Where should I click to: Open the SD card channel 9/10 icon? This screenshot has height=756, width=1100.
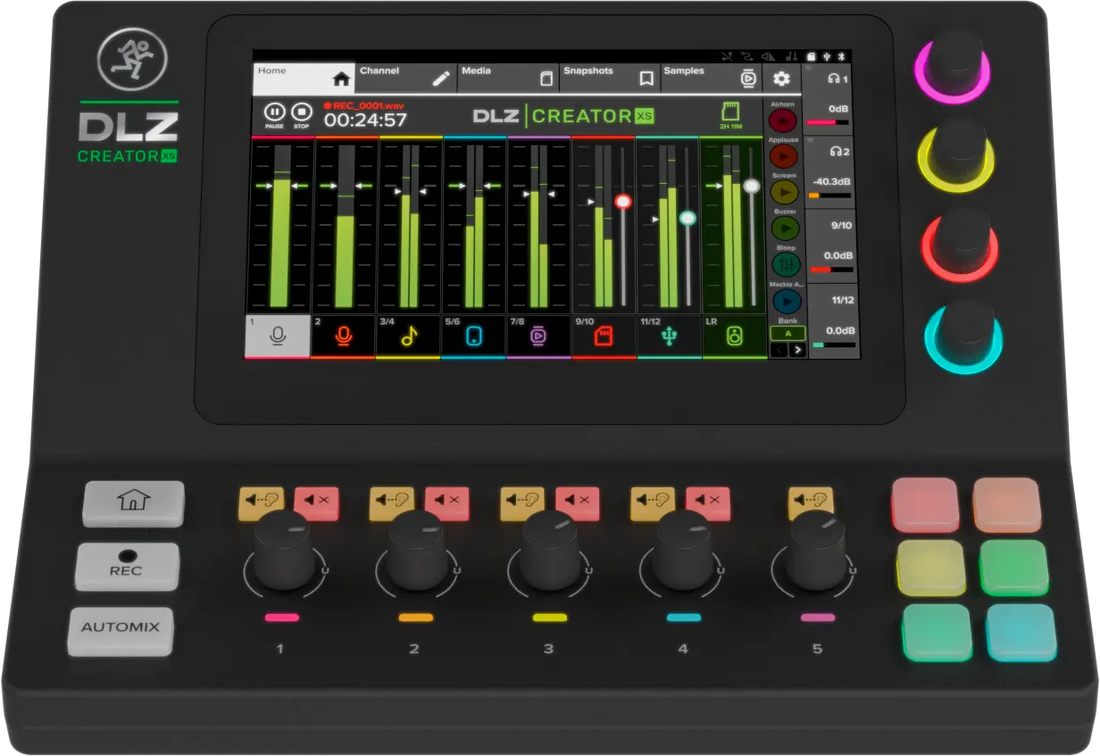pos(602,335)
